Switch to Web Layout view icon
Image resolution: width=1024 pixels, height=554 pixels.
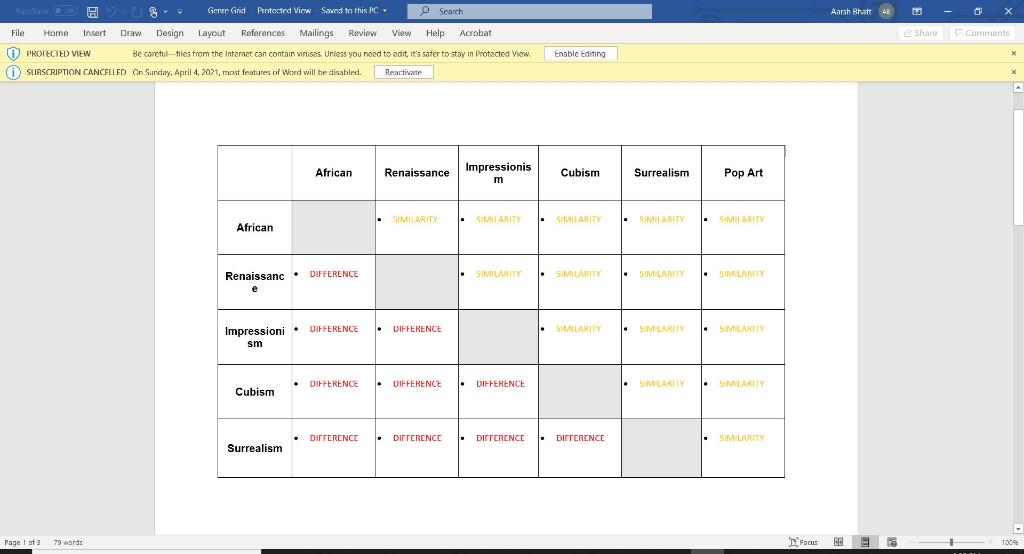point(891,542)
